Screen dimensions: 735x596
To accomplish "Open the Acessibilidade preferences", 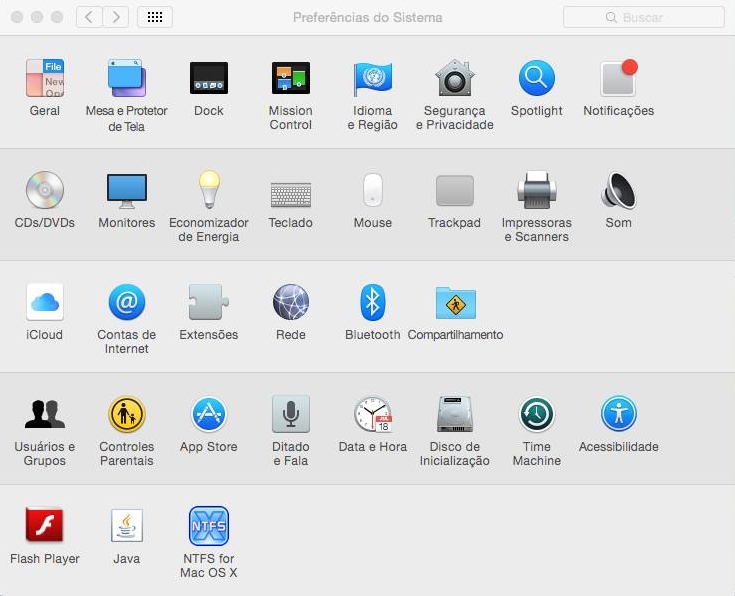I will tap(619, 415).
